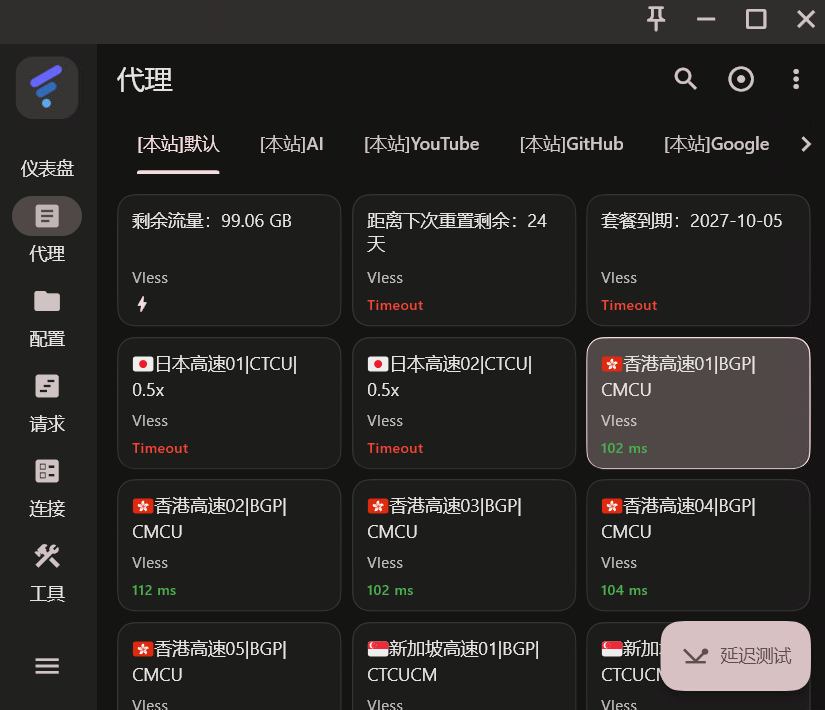Switch to the [本站]AI tab
825x710 pixels.
click(291, 144)
